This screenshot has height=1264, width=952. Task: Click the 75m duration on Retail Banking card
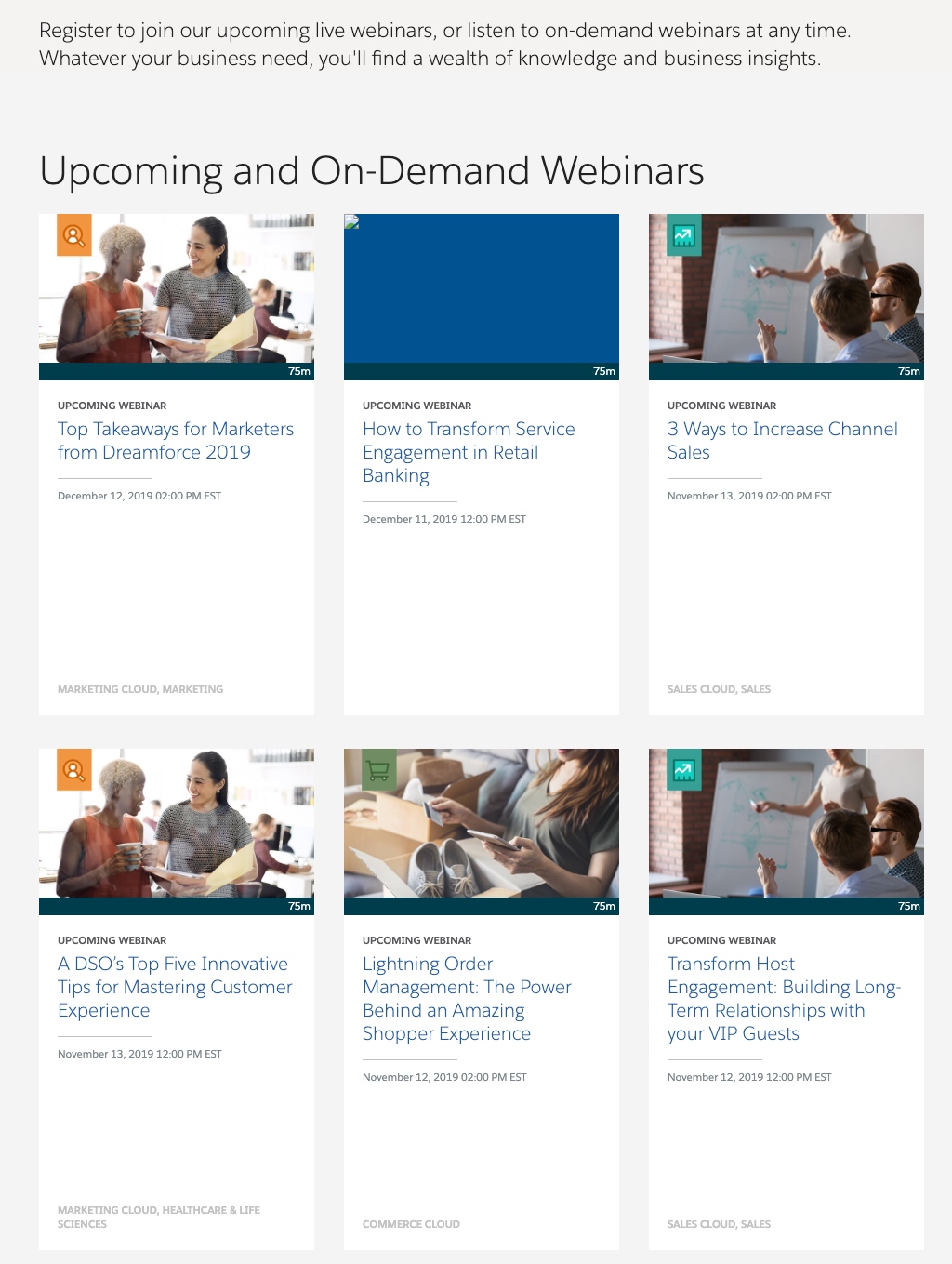604,371
